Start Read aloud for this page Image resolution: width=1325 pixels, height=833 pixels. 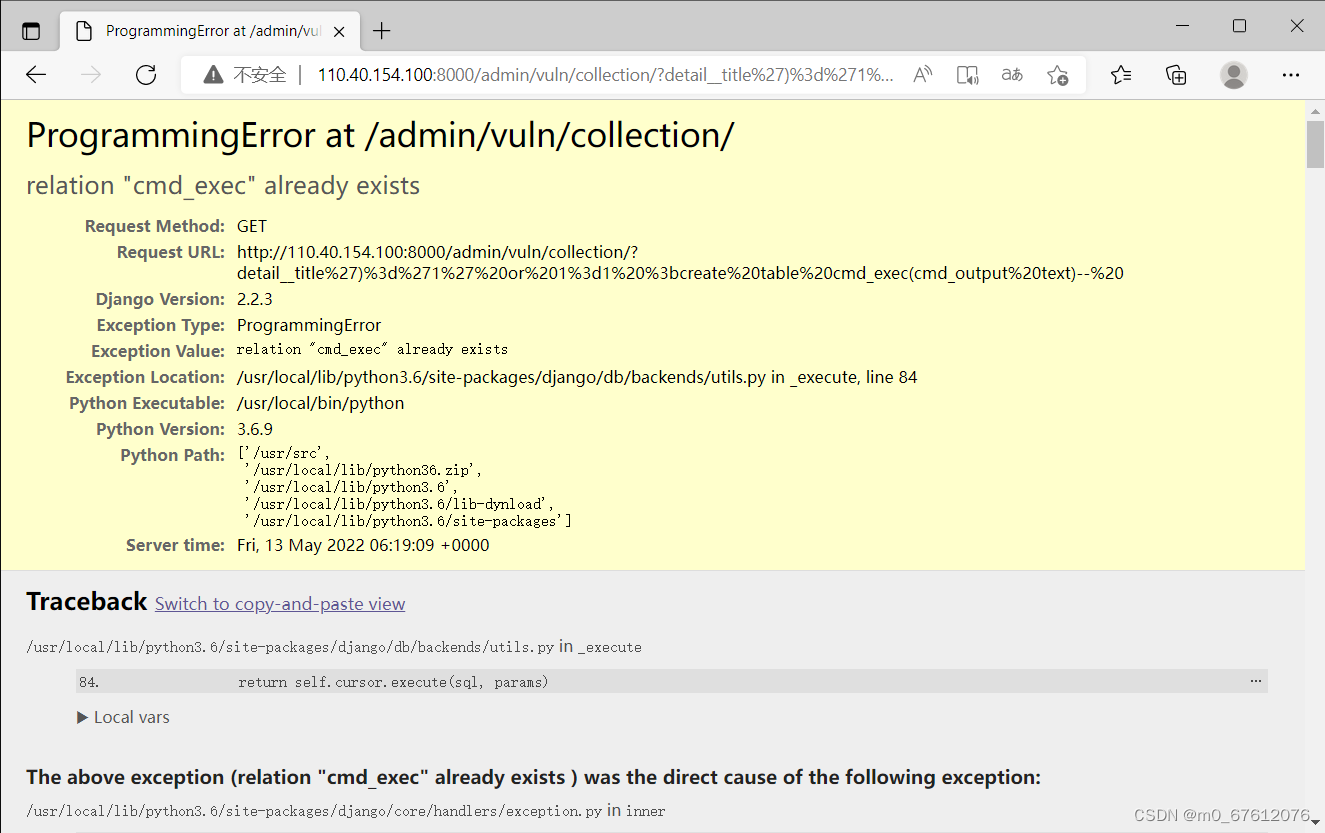point(922,74)
